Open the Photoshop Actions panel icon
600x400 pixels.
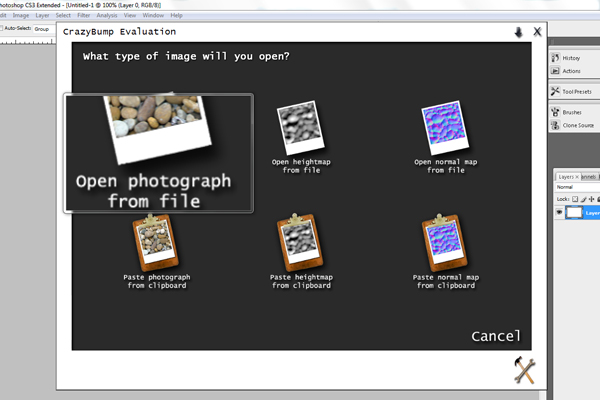555,71
